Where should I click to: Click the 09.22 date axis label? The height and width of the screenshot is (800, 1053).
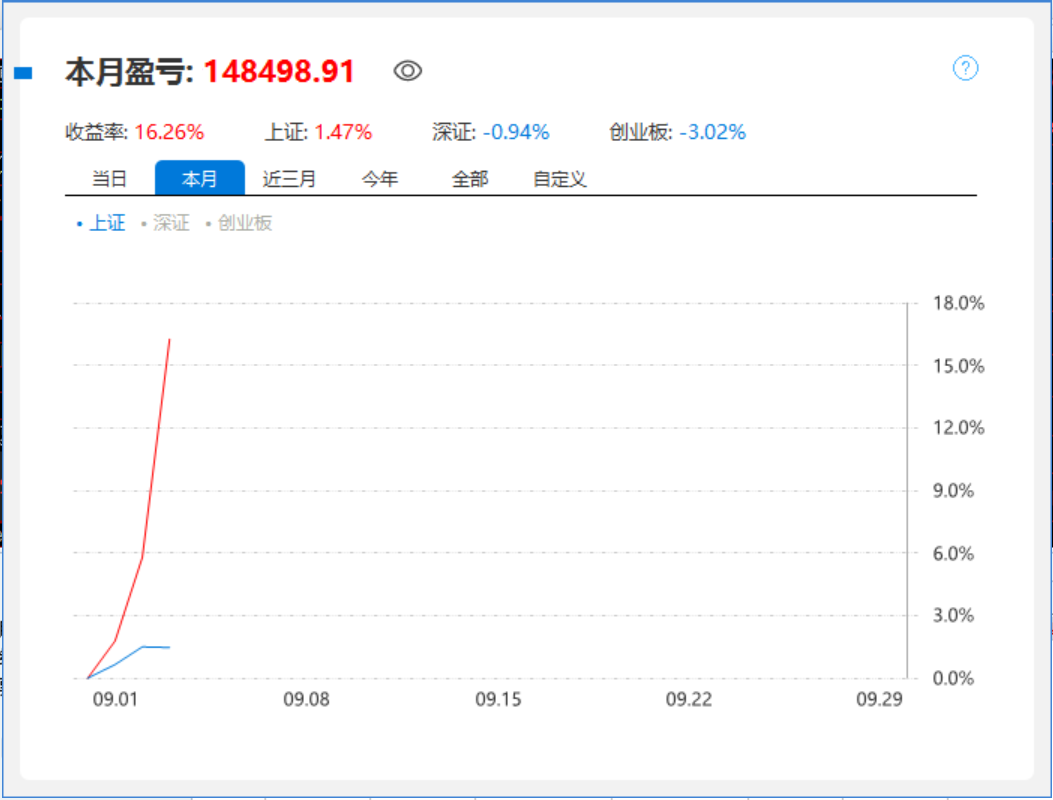[x=688, y=699]
